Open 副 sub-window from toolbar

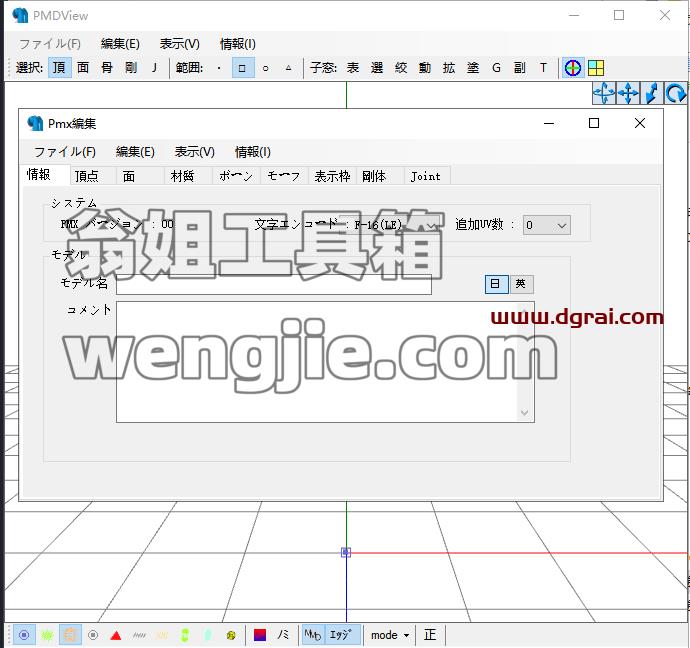520,68
